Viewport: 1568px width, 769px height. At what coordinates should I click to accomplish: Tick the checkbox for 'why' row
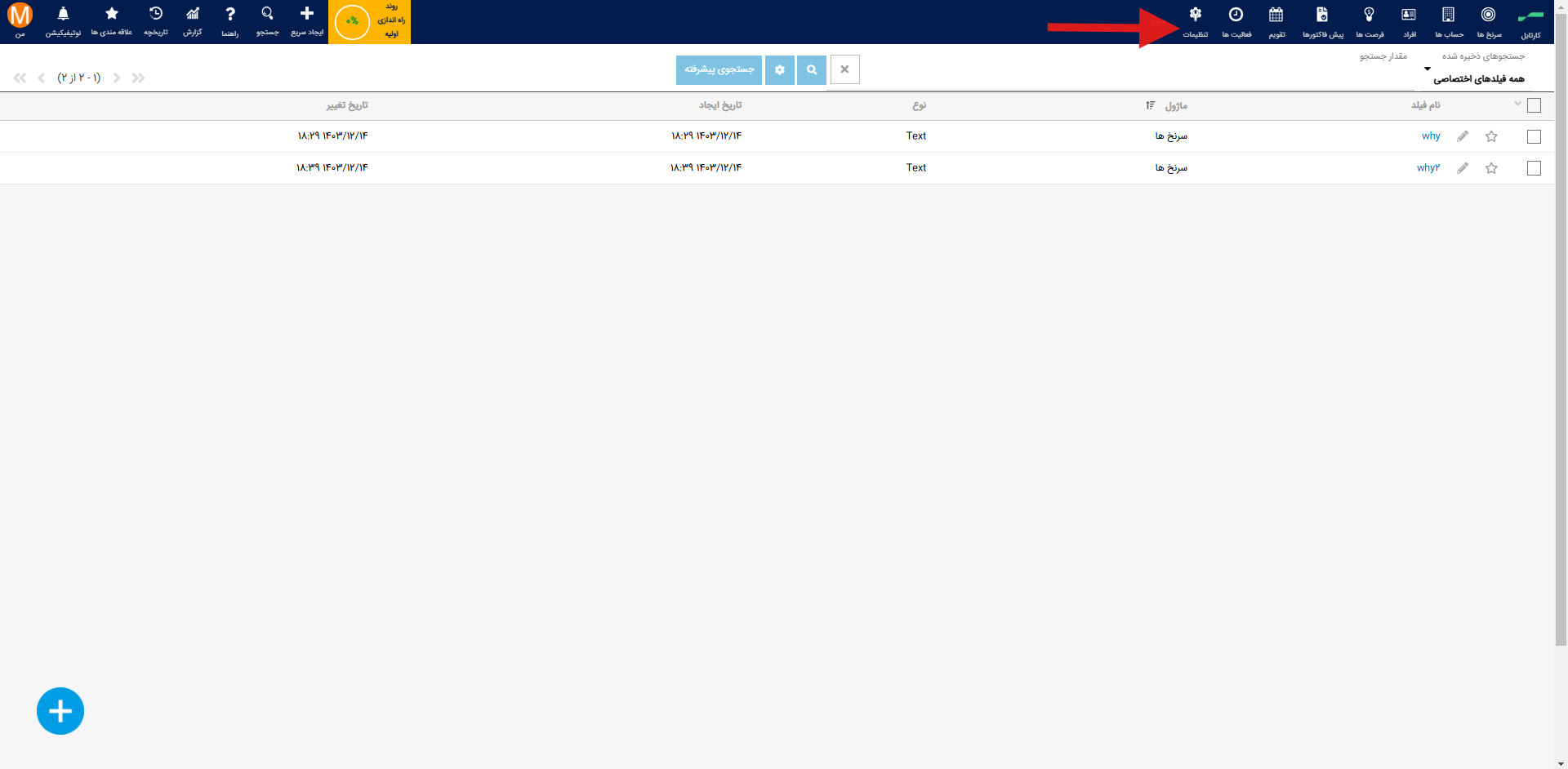pyautogui.click(x=1534, y=136)
